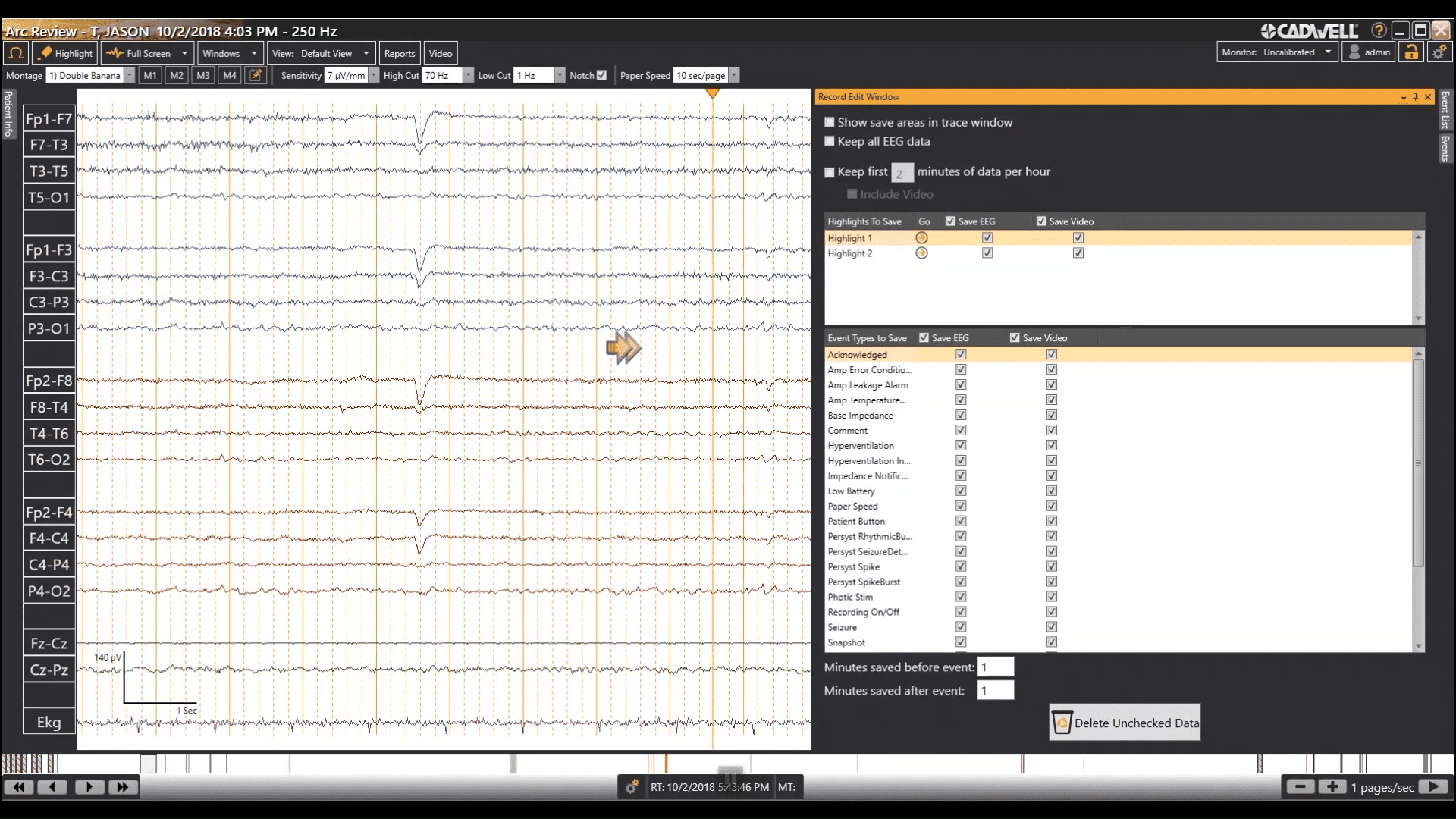Enable Keep all EEG data checkbox
The height and width of the screenshot is (819, 1456).
click(830, 141)
